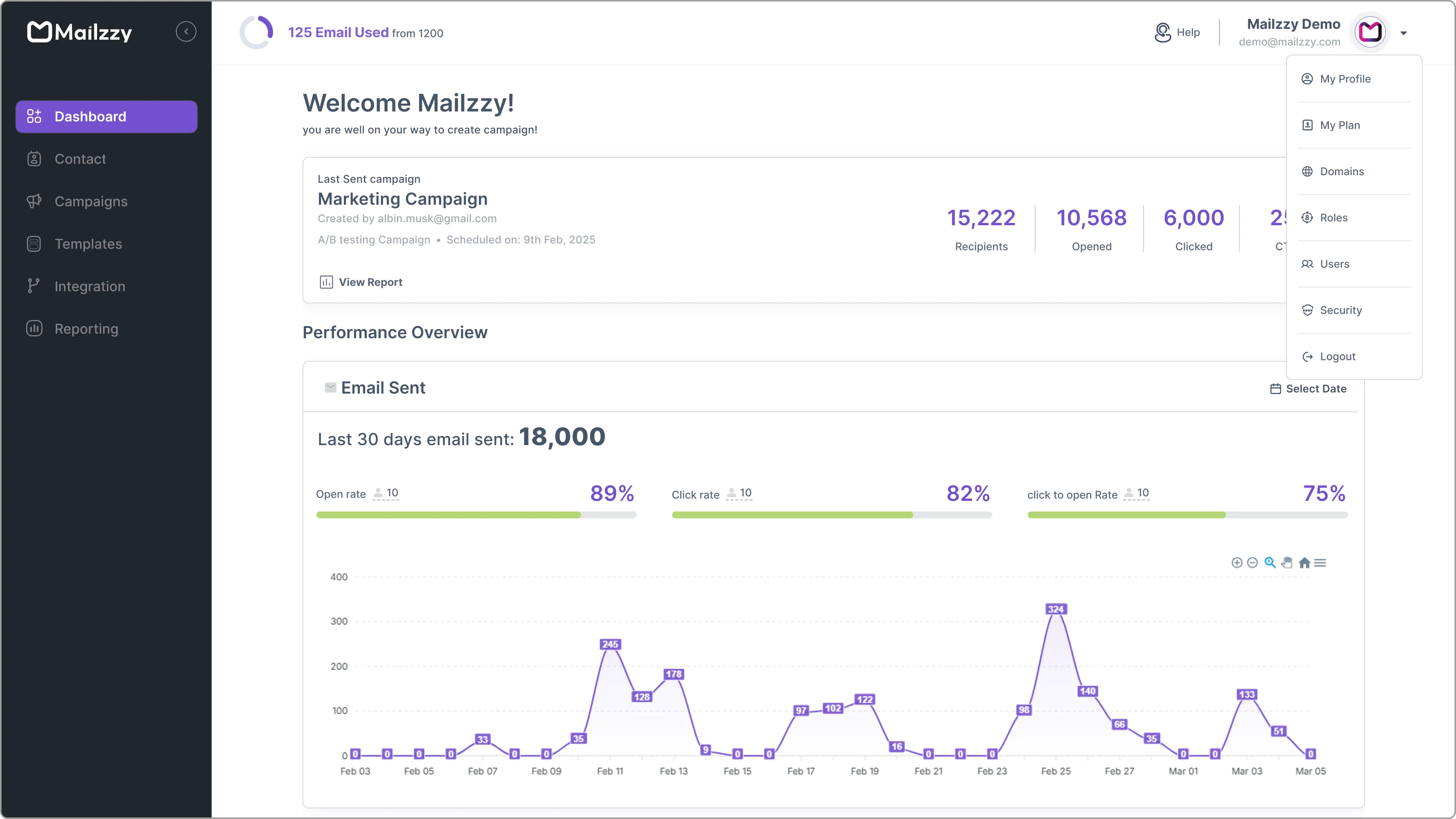Reset chart view with the home icon
The image size is (1456, 819).
point(1304,562)
